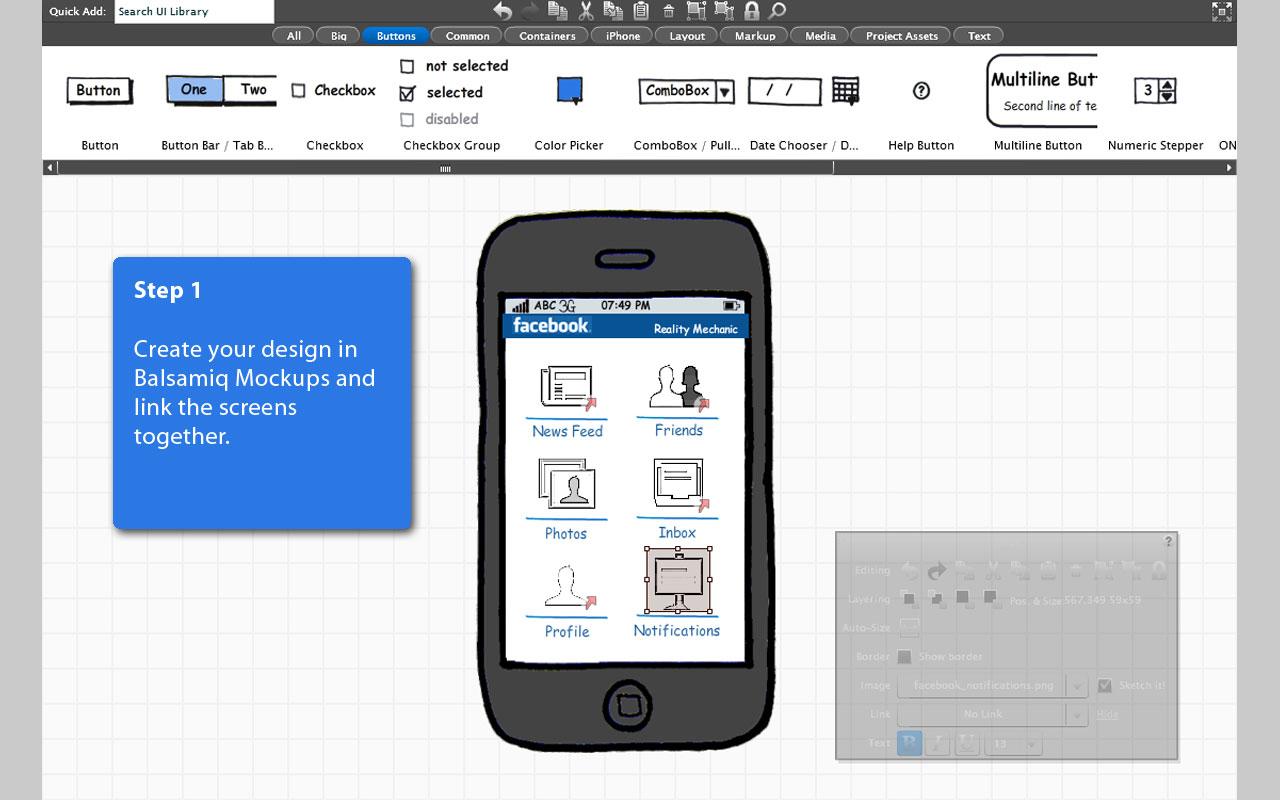Open the Media library tab
Screen dimensions: 1280x800
tap(820, 36)
